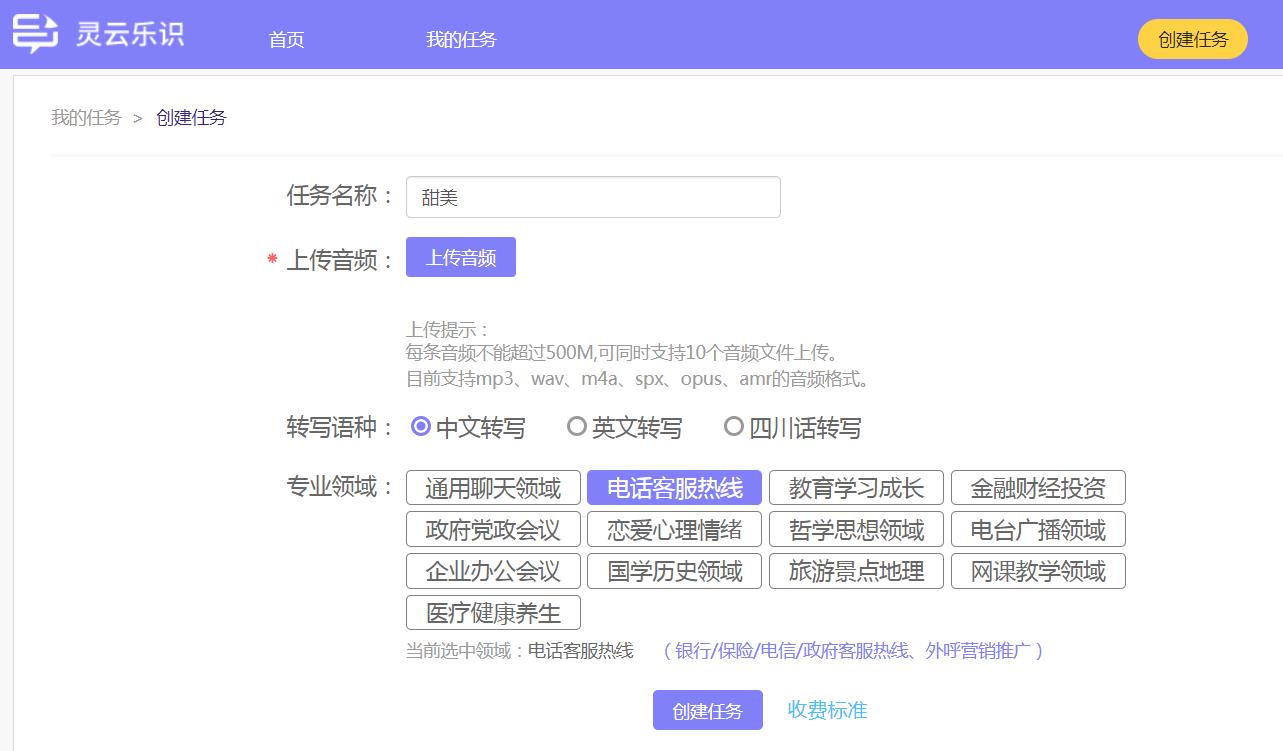
Task: Focus the 任务名称 text input field
Action: click(593, 197)
